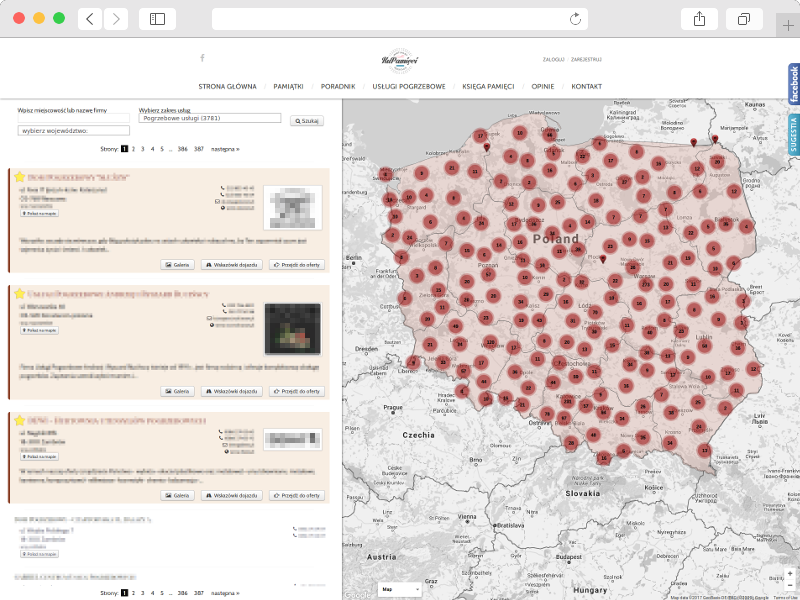Zoom in on the map with plus
The height and width of the screenshot is (600, 800).
790,573
